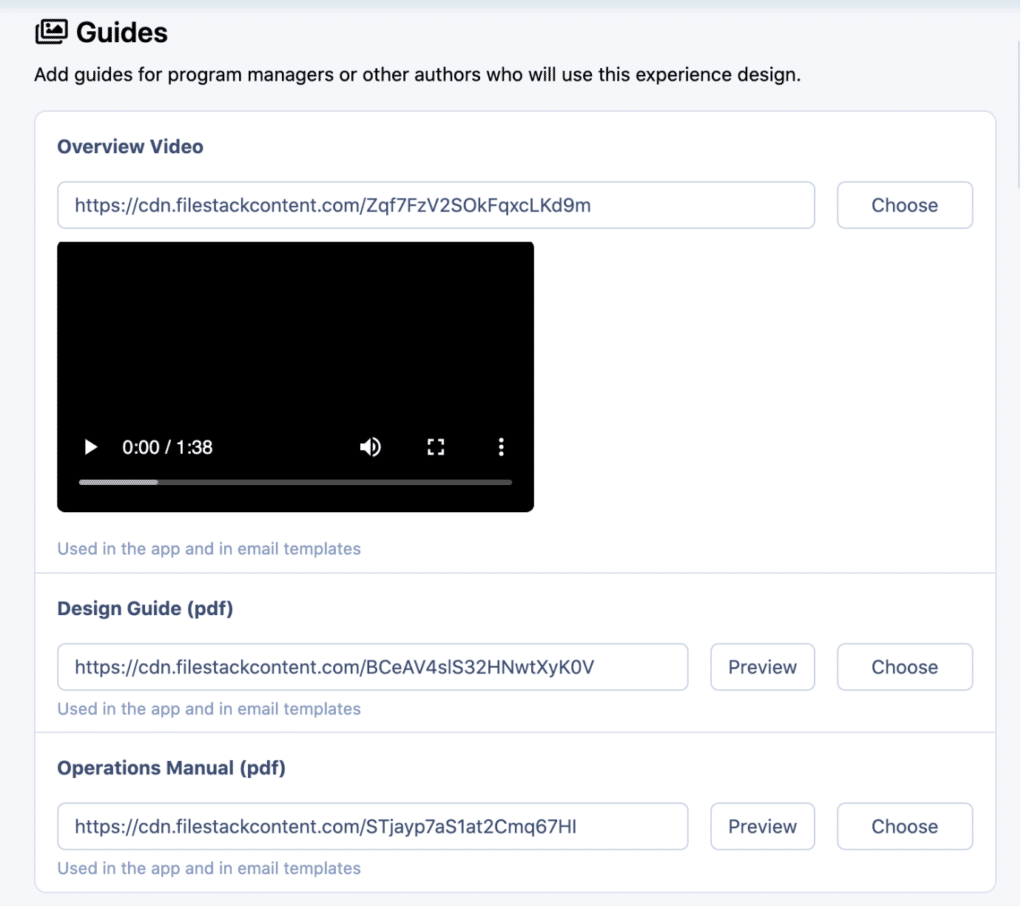The image size is (1024, 909).
Task: Click the Design Guide (pdf) label
Action: (x=145, y=608)
